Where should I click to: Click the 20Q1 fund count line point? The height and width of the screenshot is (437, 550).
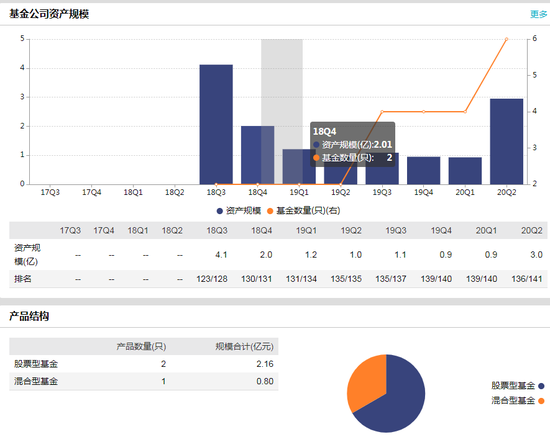coord(465,112)
